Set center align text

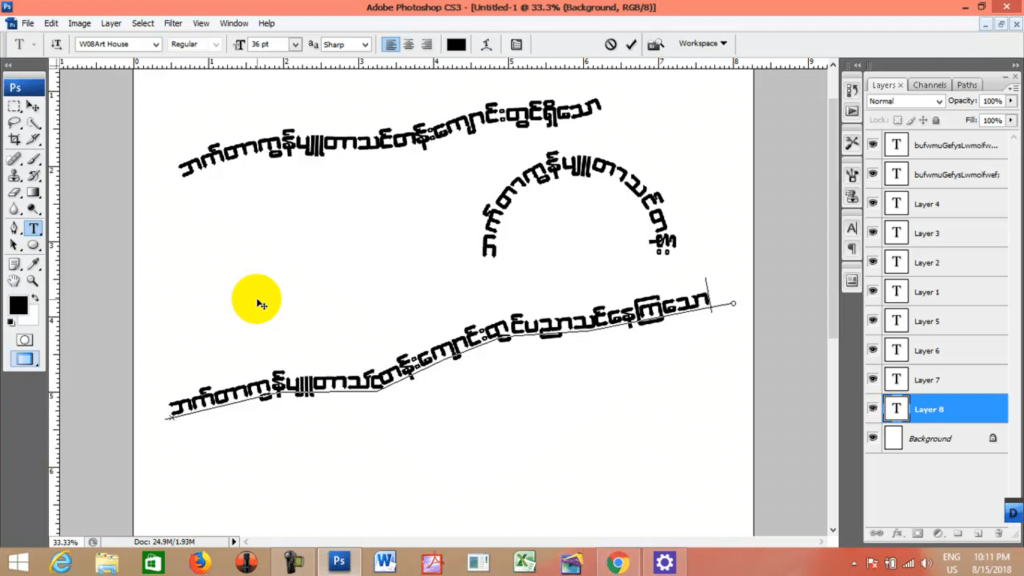click(x=409, y=44)
